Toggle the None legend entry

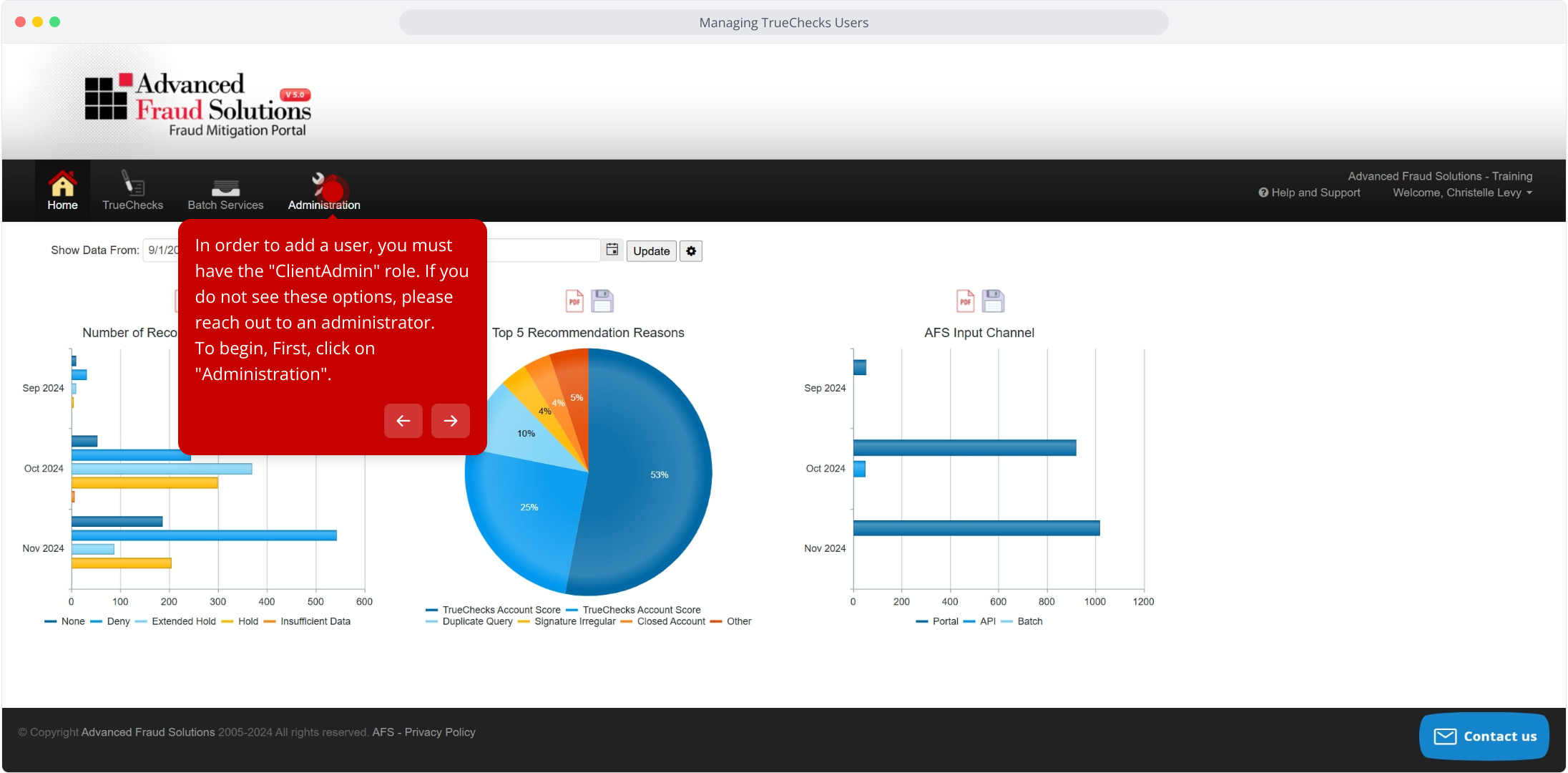click(65, 621)
